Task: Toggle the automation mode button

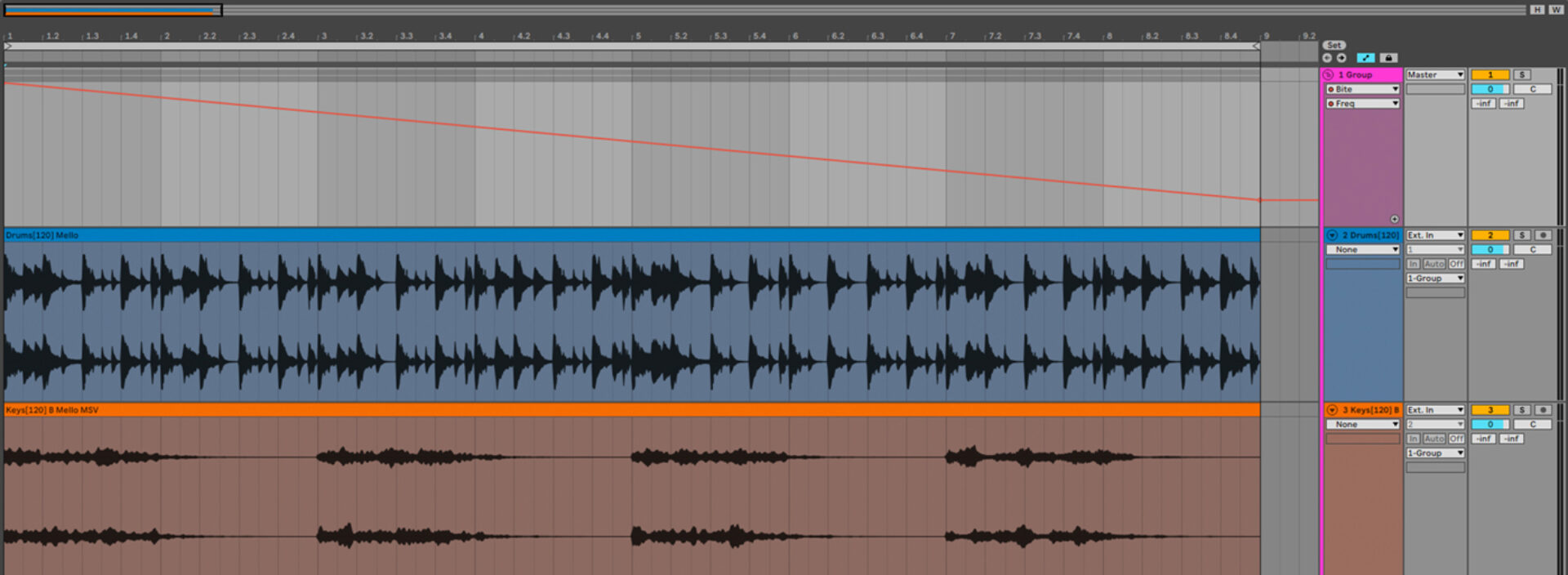Action: [1365, 58]
